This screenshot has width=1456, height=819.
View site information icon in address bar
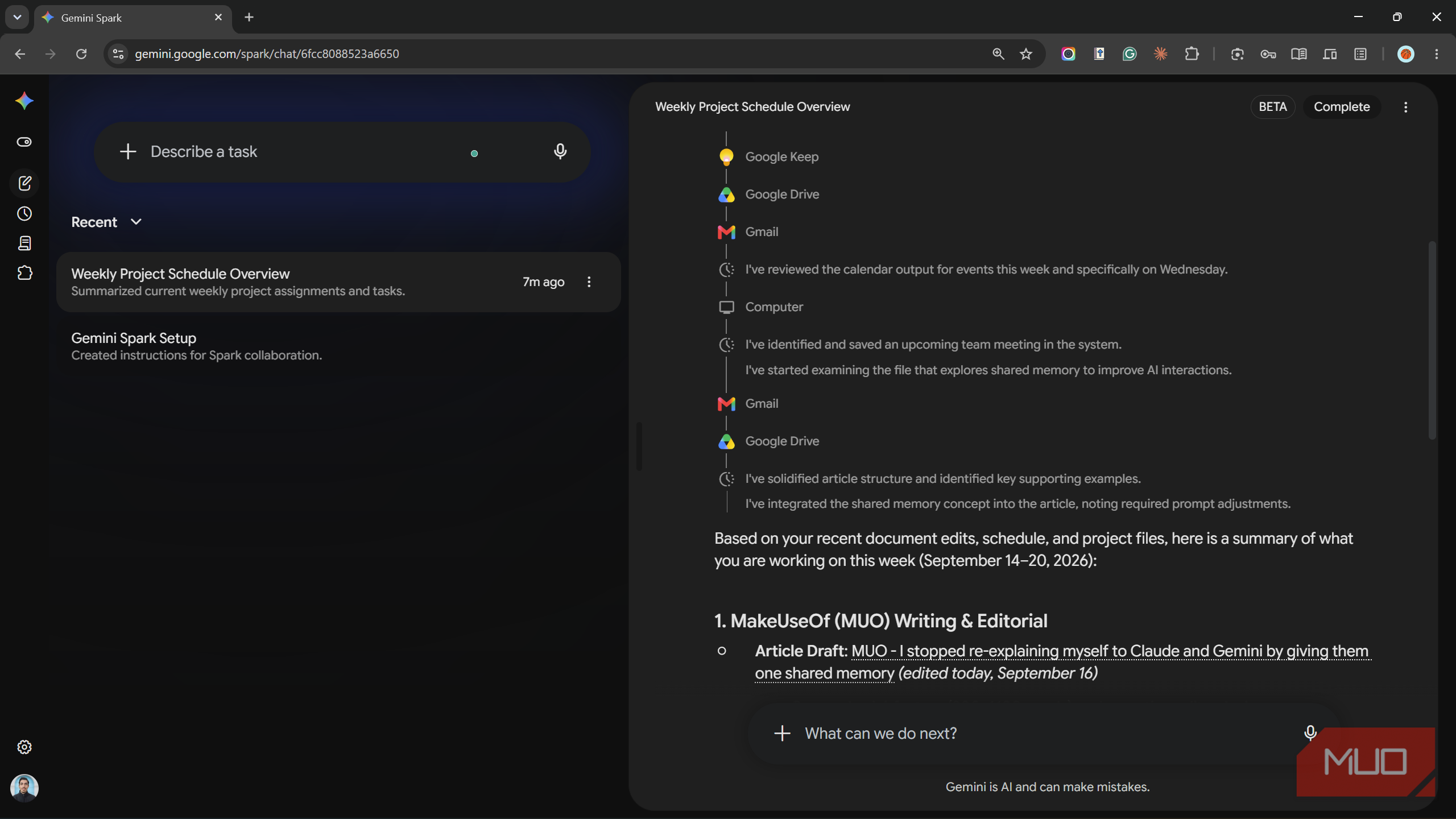coord(118,53)
